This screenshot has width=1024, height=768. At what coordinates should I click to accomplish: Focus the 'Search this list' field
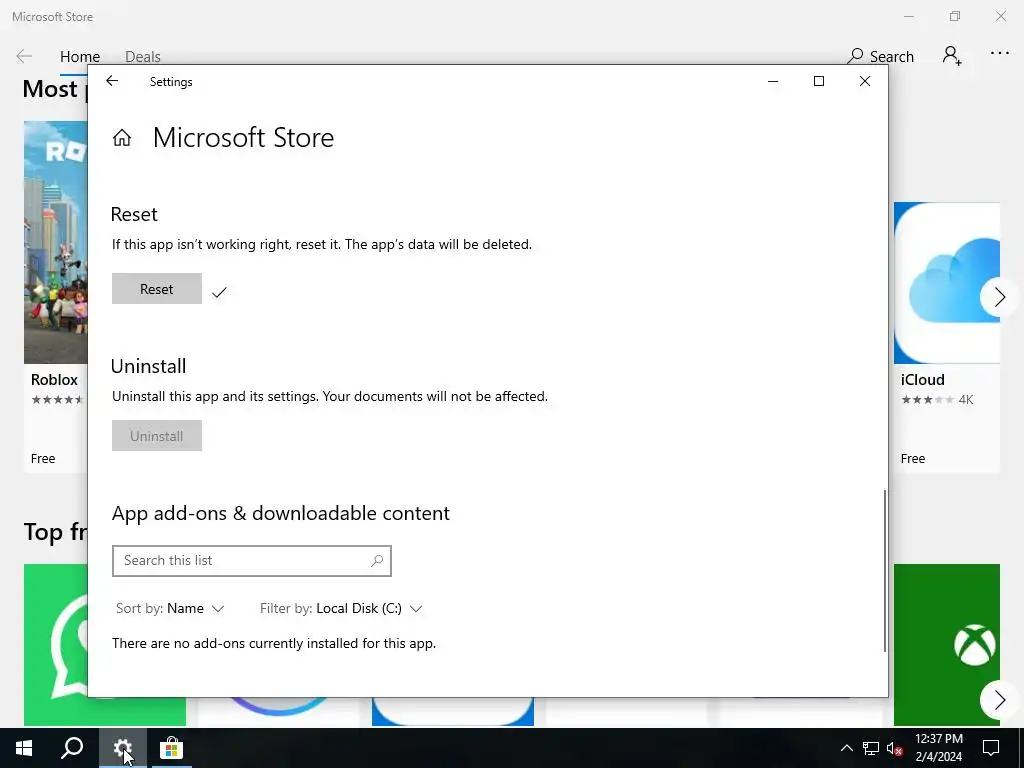(251, 561)
